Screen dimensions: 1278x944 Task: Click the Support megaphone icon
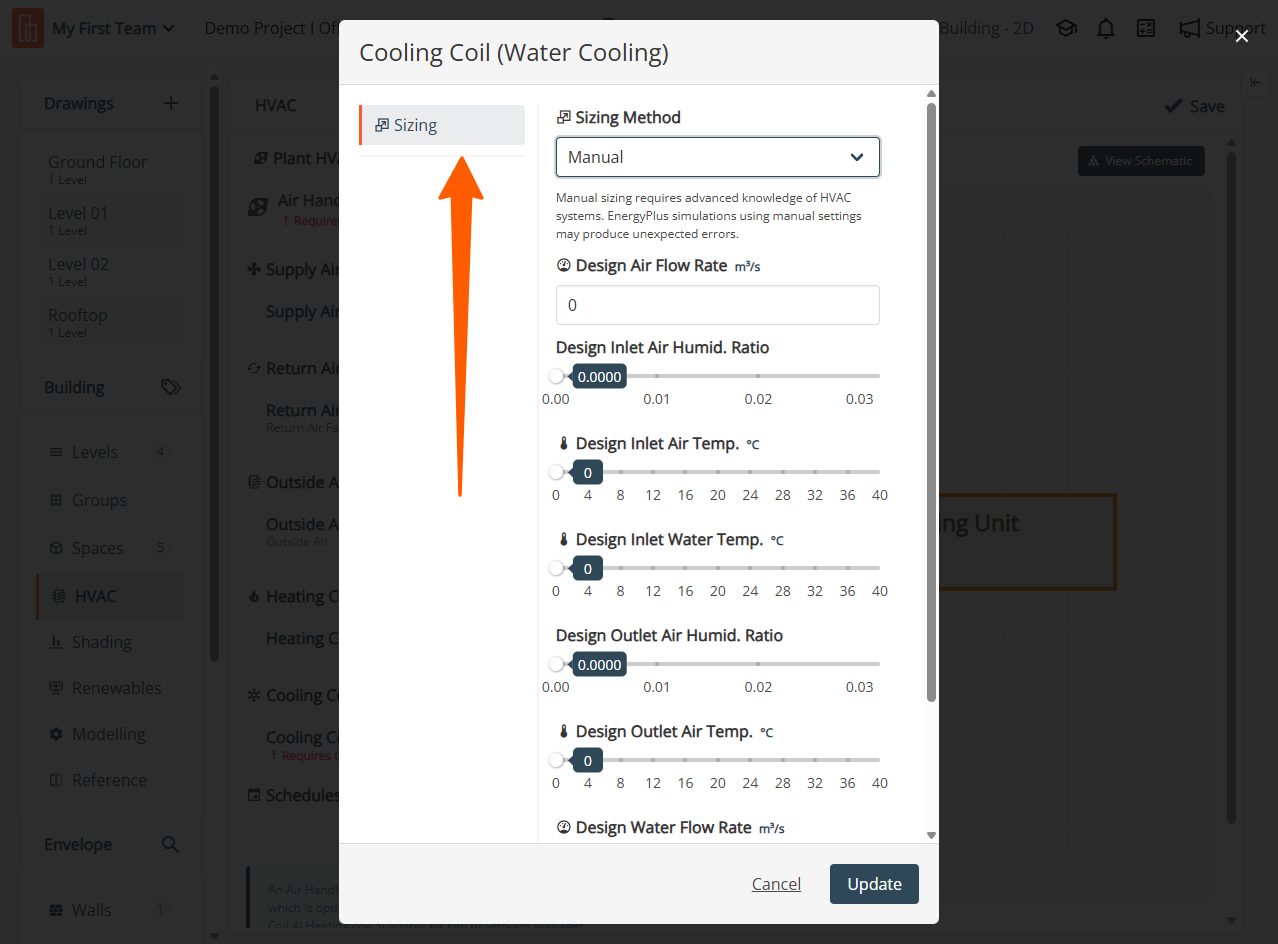coord(1189,28)
